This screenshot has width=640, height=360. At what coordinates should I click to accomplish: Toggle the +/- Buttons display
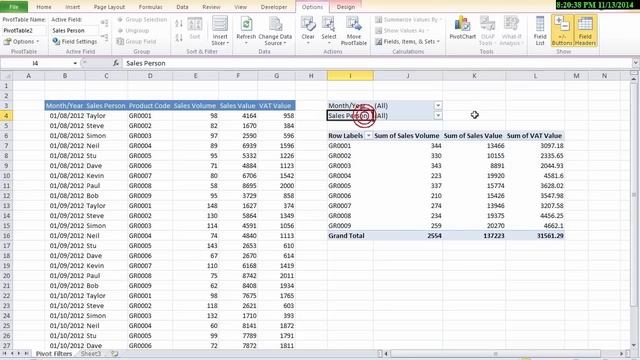562,31
